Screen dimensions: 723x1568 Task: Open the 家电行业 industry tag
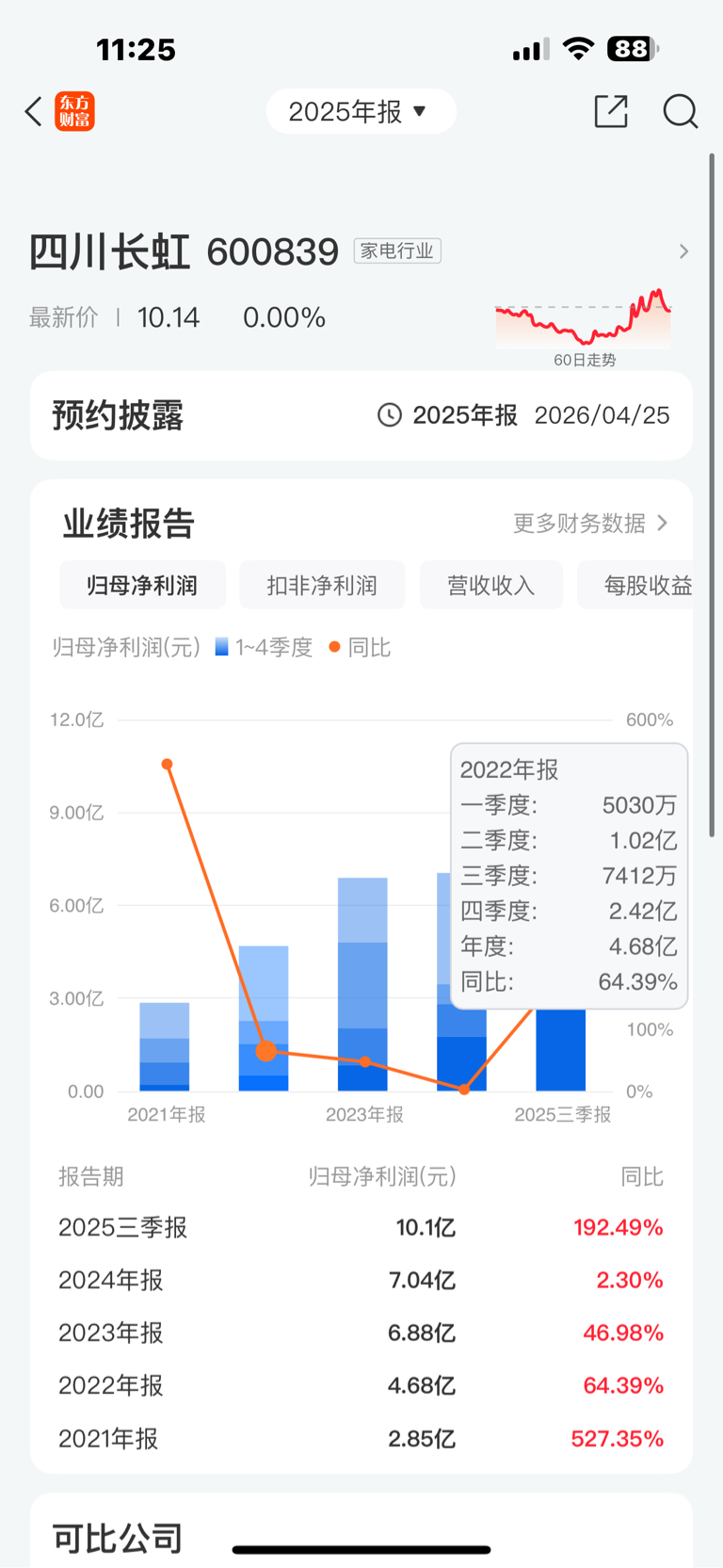point(397,251)
